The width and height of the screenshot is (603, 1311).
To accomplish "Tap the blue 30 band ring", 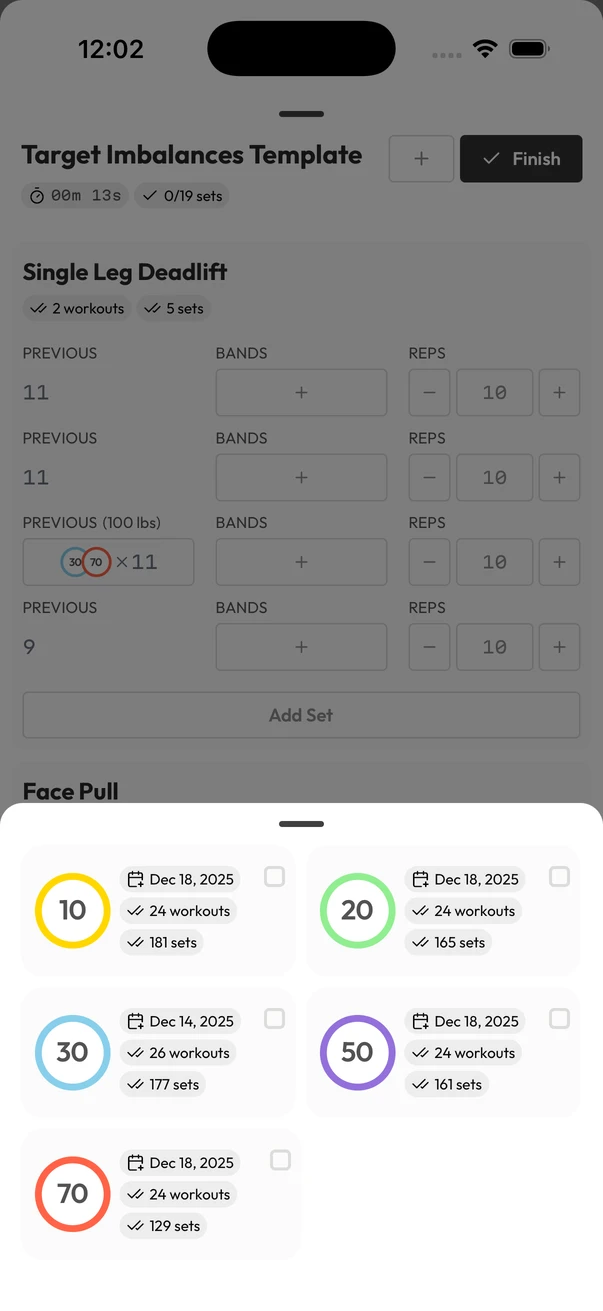I will tap(72, 1052).
